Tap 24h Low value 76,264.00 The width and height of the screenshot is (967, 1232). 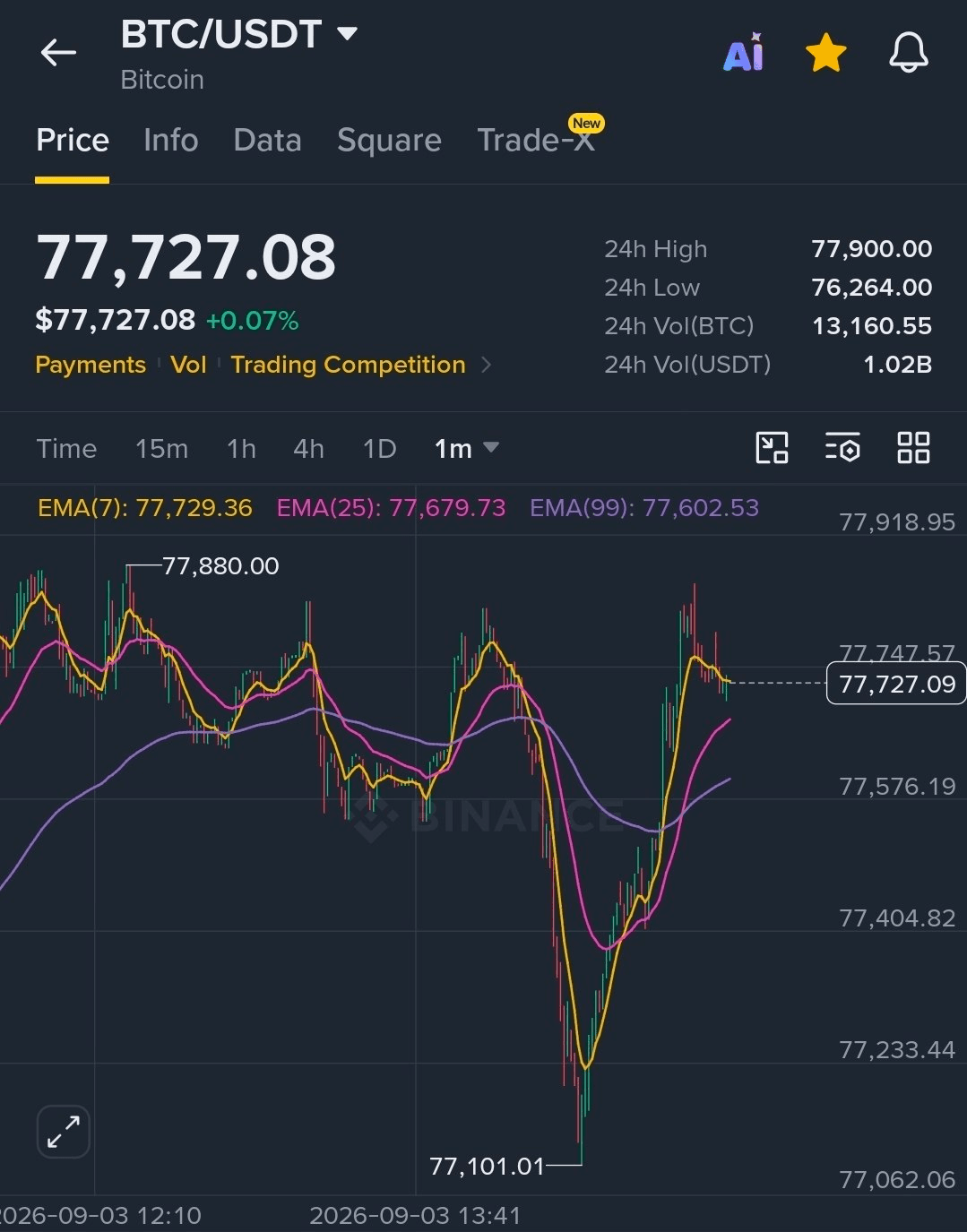(871, 288)
